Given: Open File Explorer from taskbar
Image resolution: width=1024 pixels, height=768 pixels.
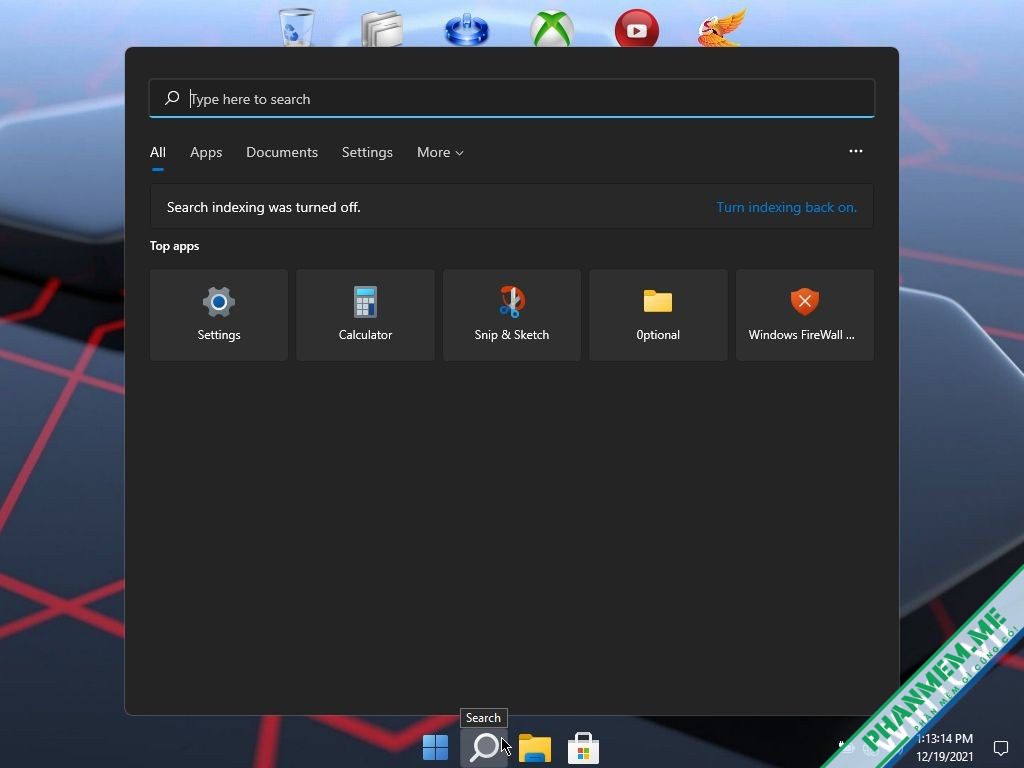Looking at the screenshot, I should pyautogui.click(x=535, y=748).
